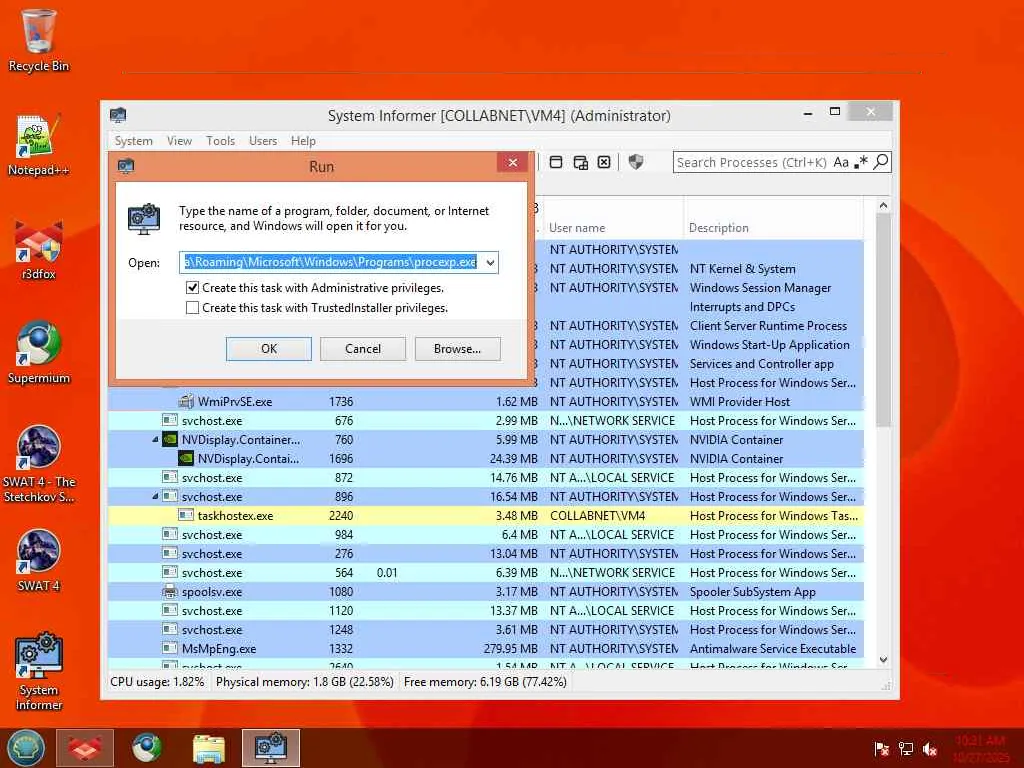Click SWAT 4 desktop icon
The width and height of the screenshot is (1024, 768).
(39, 560)
